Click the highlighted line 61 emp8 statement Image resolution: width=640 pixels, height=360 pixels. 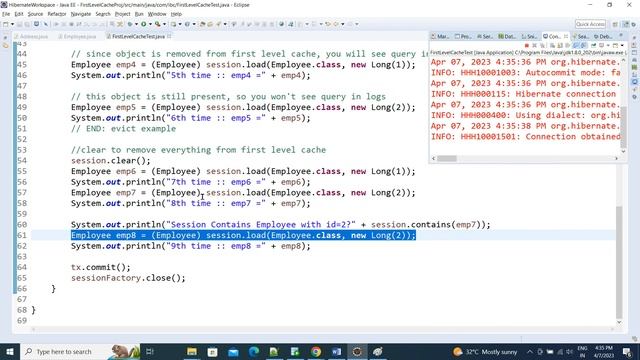pyautogui.click(x=243, y=235)
